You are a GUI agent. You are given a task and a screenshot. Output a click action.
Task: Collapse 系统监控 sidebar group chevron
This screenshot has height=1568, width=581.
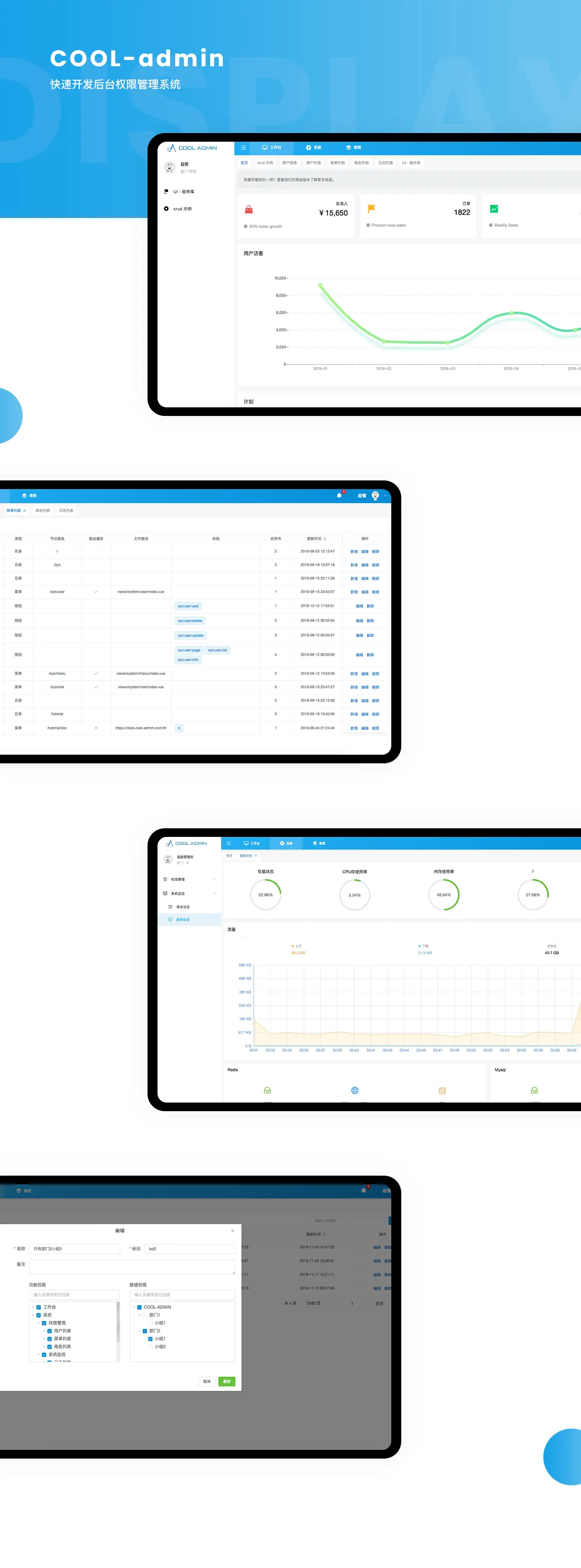[x=214, y=893]
